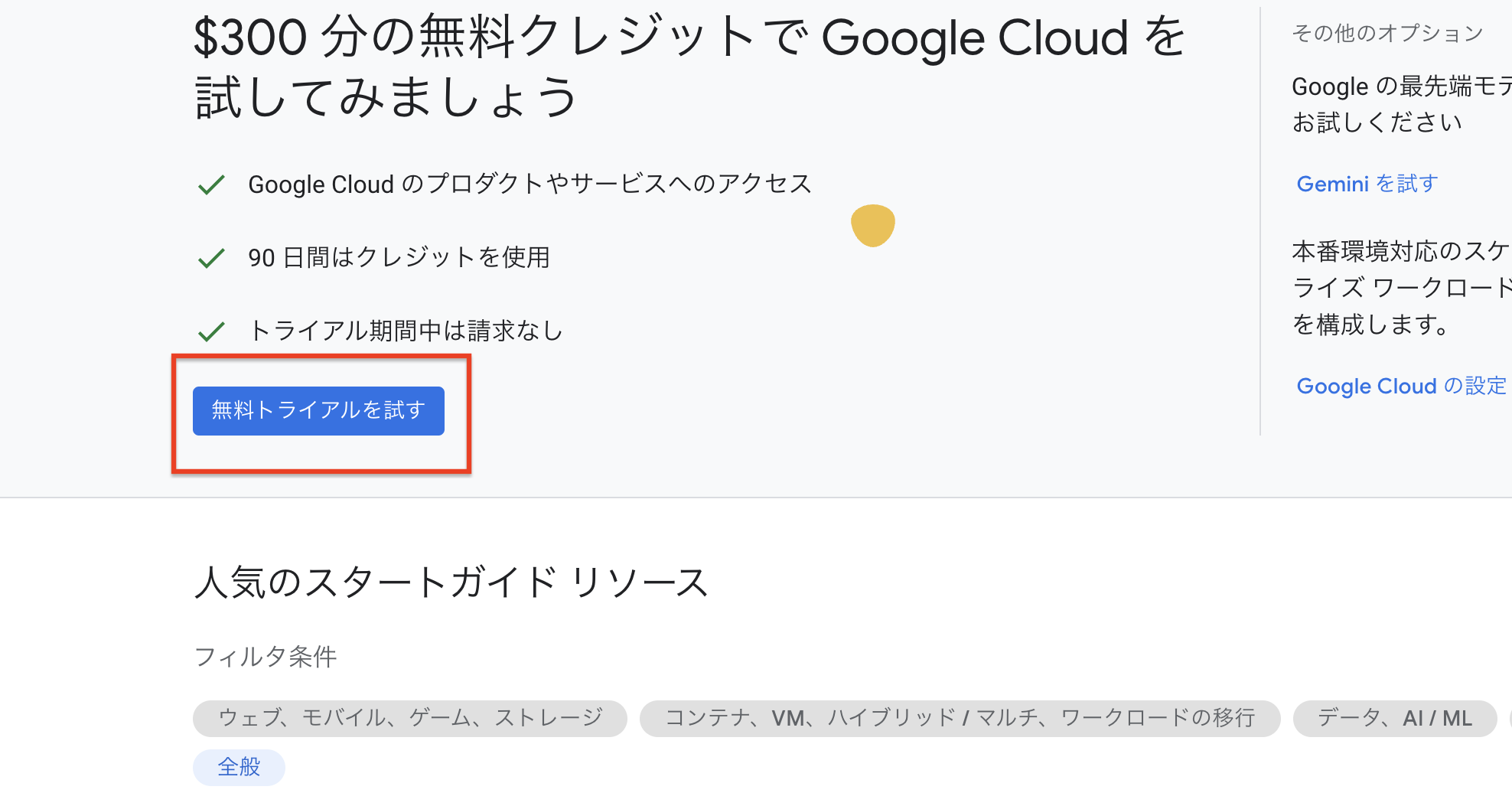Image resolution: width=1512 pixels, height=806 pixels.
Task: Open Google Cloud の設定 link
Action: click(1400, 386)
